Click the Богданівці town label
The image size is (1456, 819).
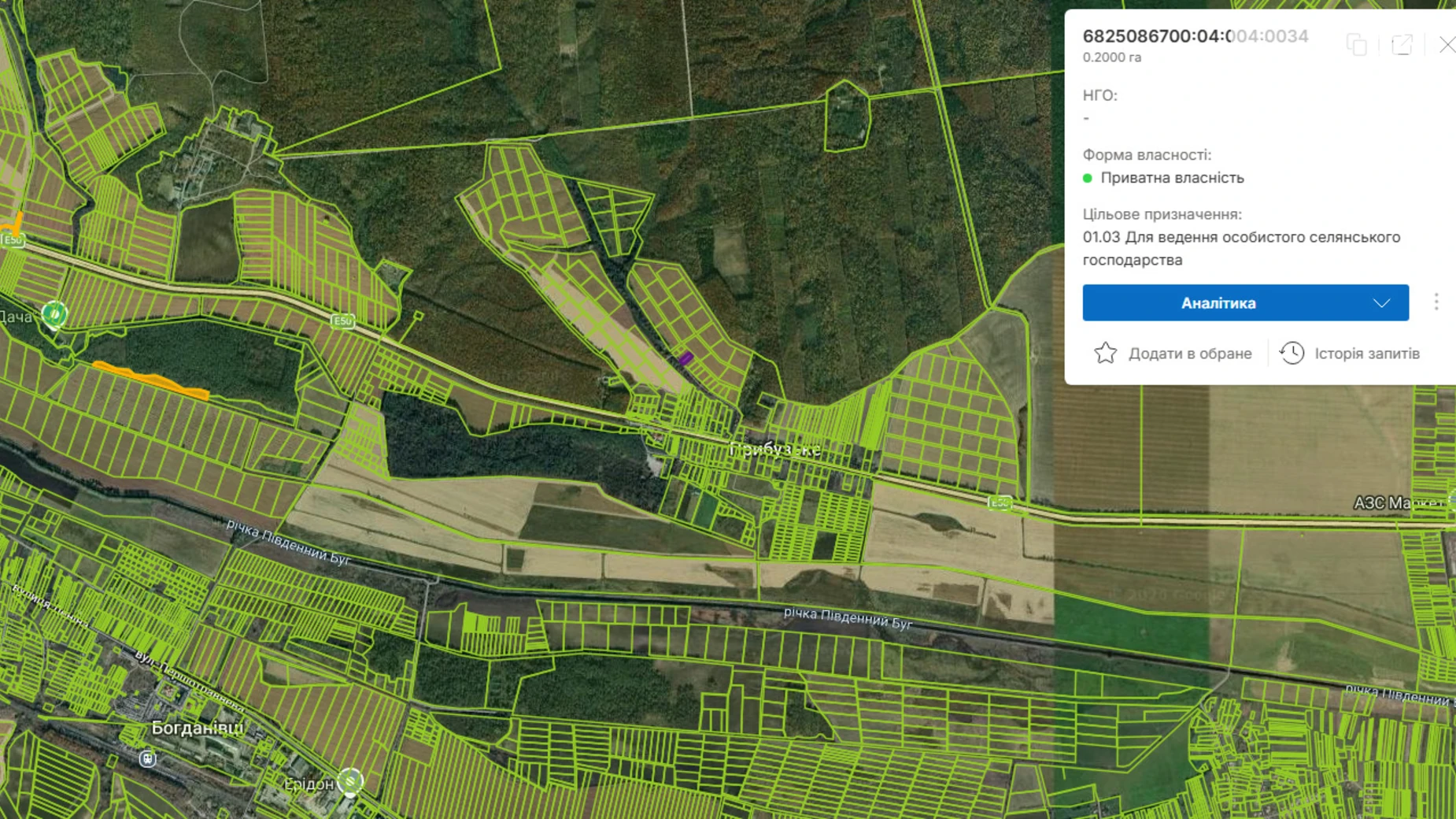(197, 728)
